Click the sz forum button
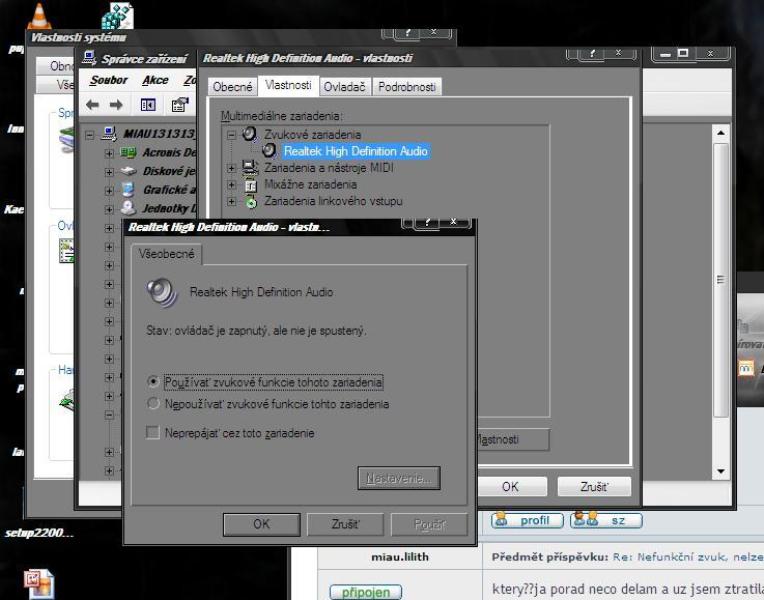This screenshot has width=764, height=600. point(606,520)
